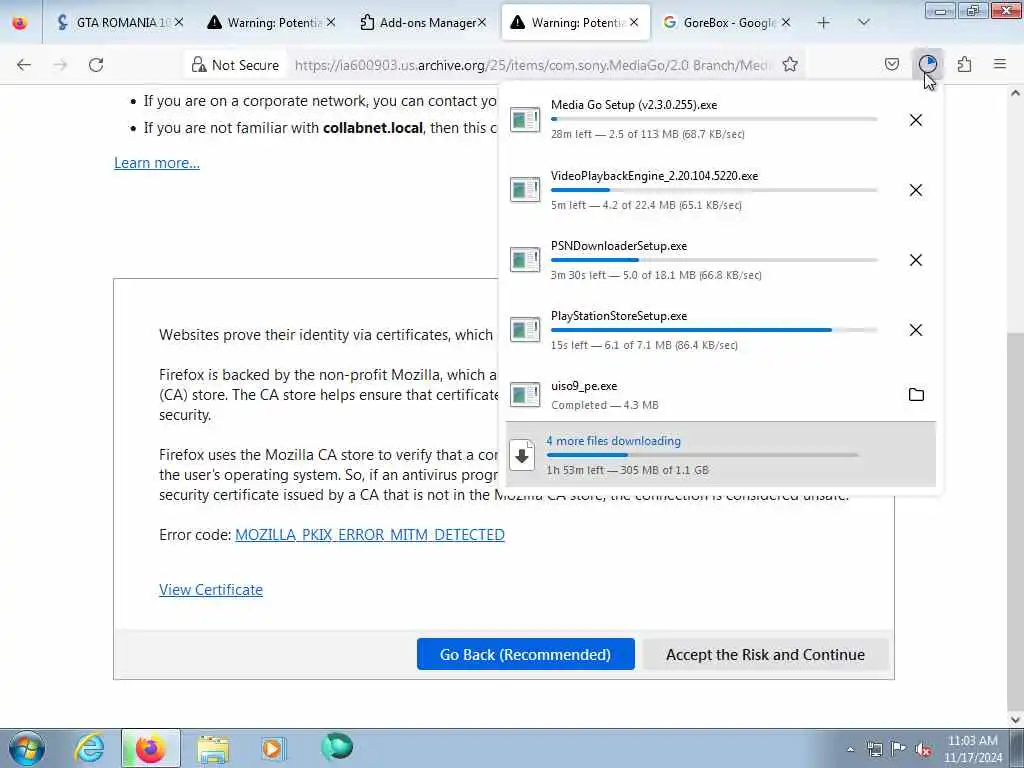This screenshot has height=768, width=1024.
Task: Click Go Back (Recommended) button
Action: coord(526,654)
